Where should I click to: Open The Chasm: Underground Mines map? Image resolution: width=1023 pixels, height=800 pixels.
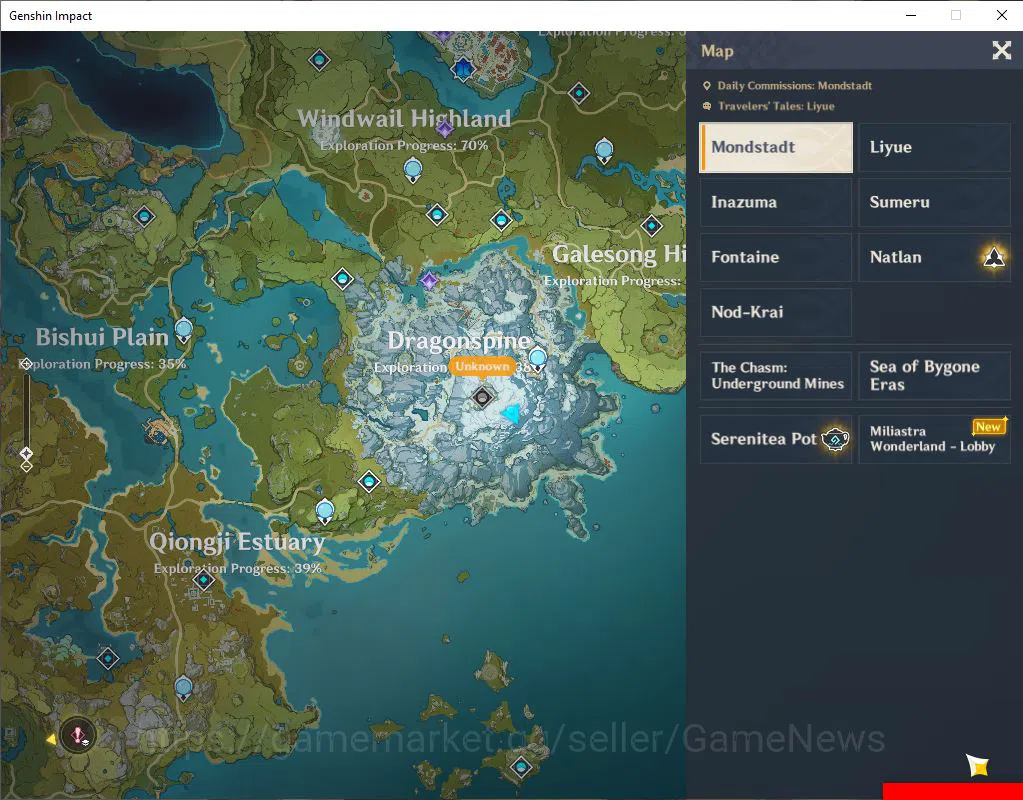[776, 376]
